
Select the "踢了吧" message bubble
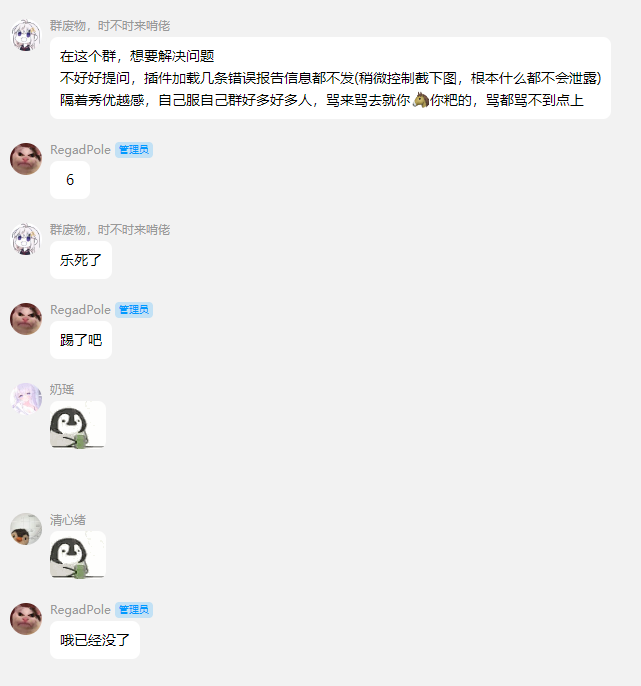(81, 340)
